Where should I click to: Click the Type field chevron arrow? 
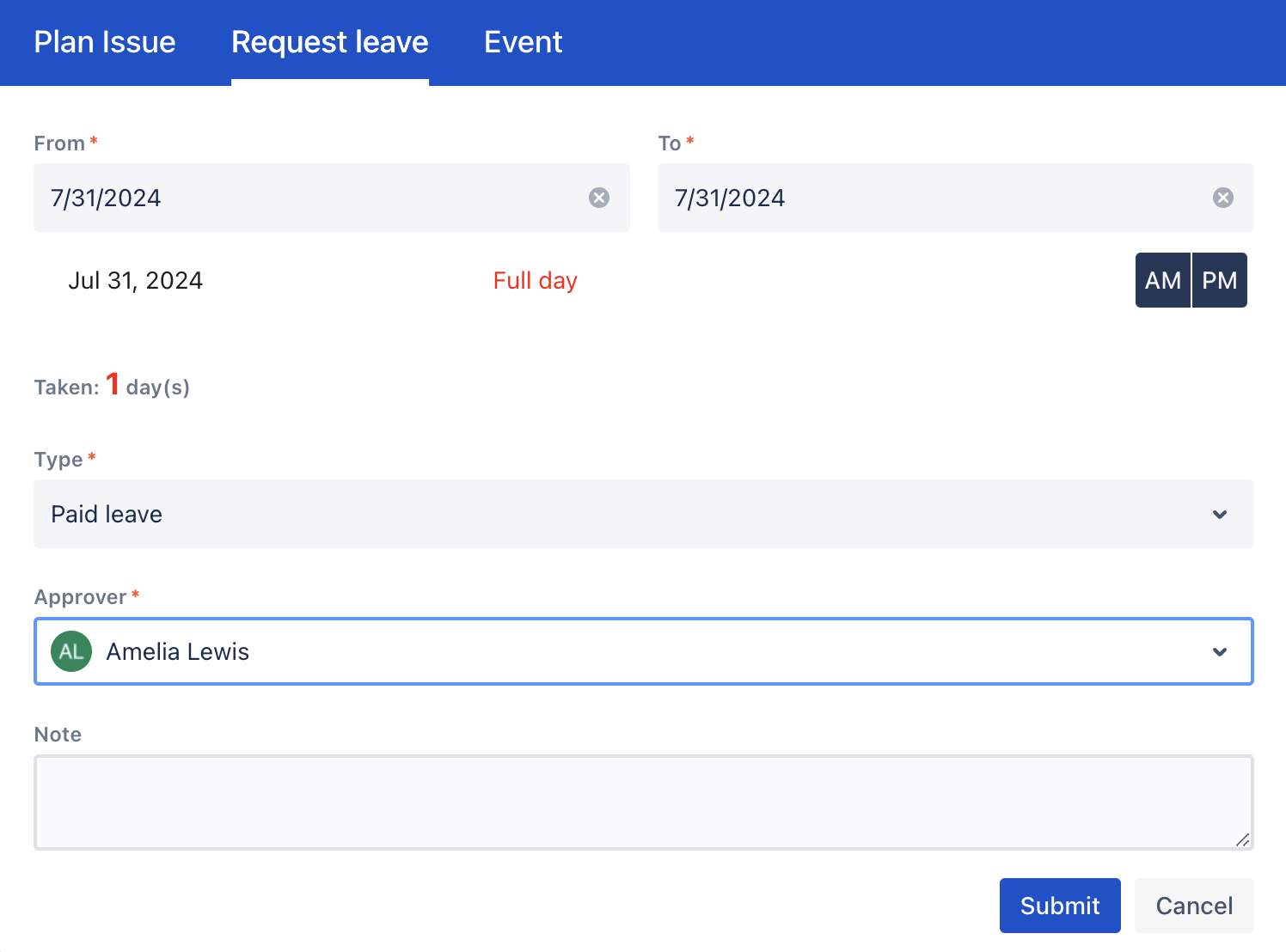[1219, 514]
